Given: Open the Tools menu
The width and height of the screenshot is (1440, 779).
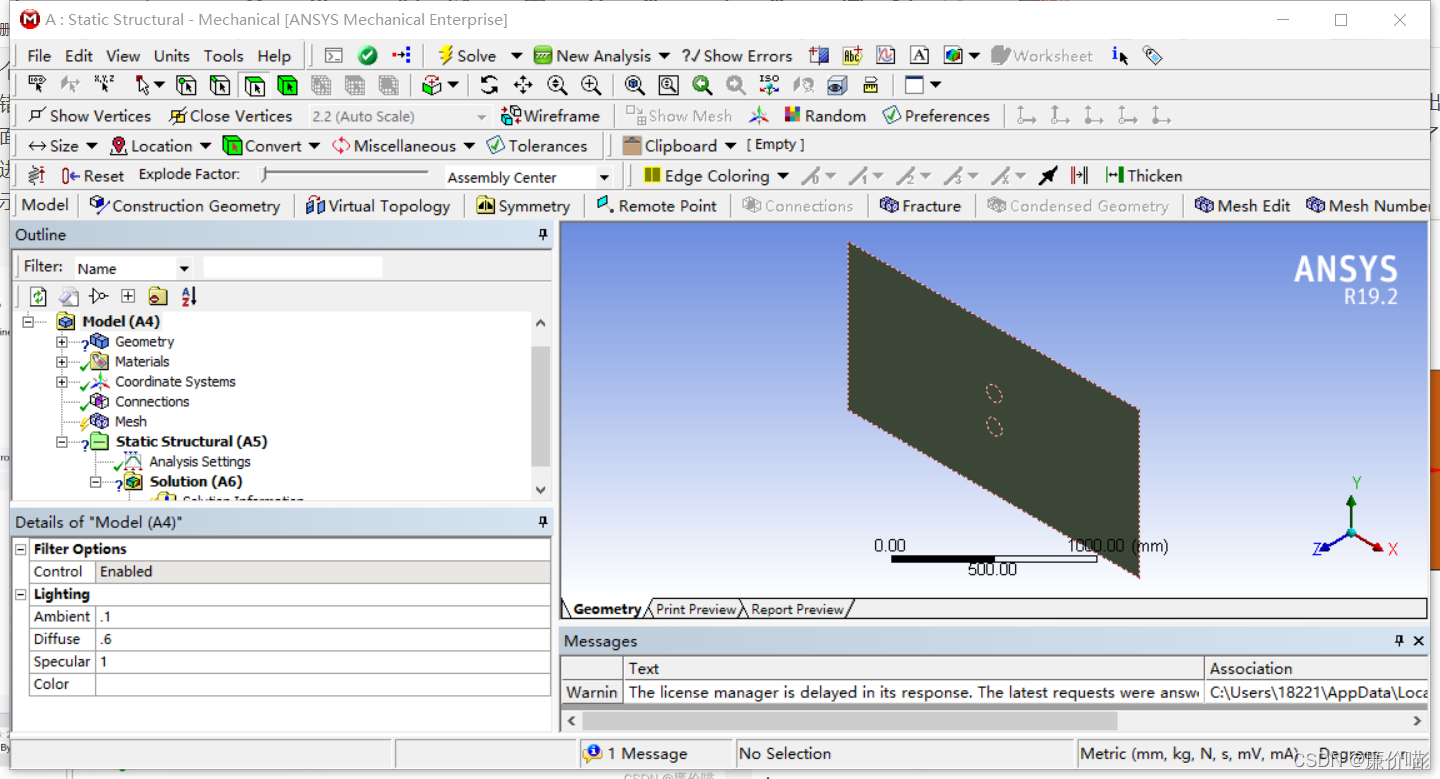Looking at the screenshot, I should coord(223,56).
